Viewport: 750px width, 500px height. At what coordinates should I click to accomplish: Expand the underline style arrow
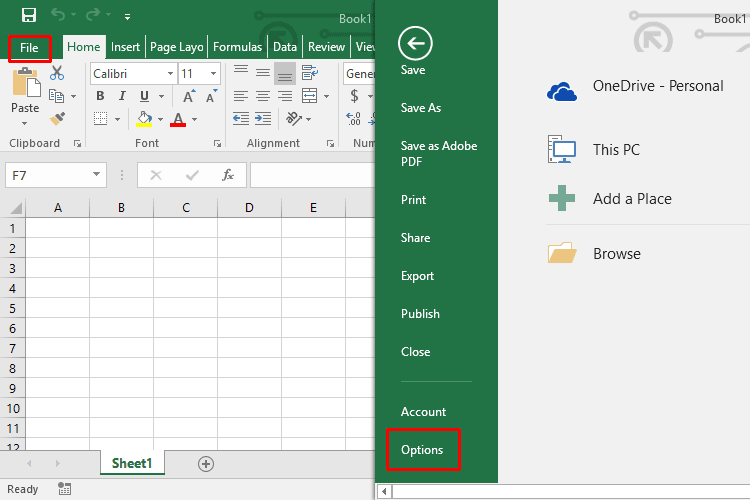pyautogui.click(x=161, y=96)
